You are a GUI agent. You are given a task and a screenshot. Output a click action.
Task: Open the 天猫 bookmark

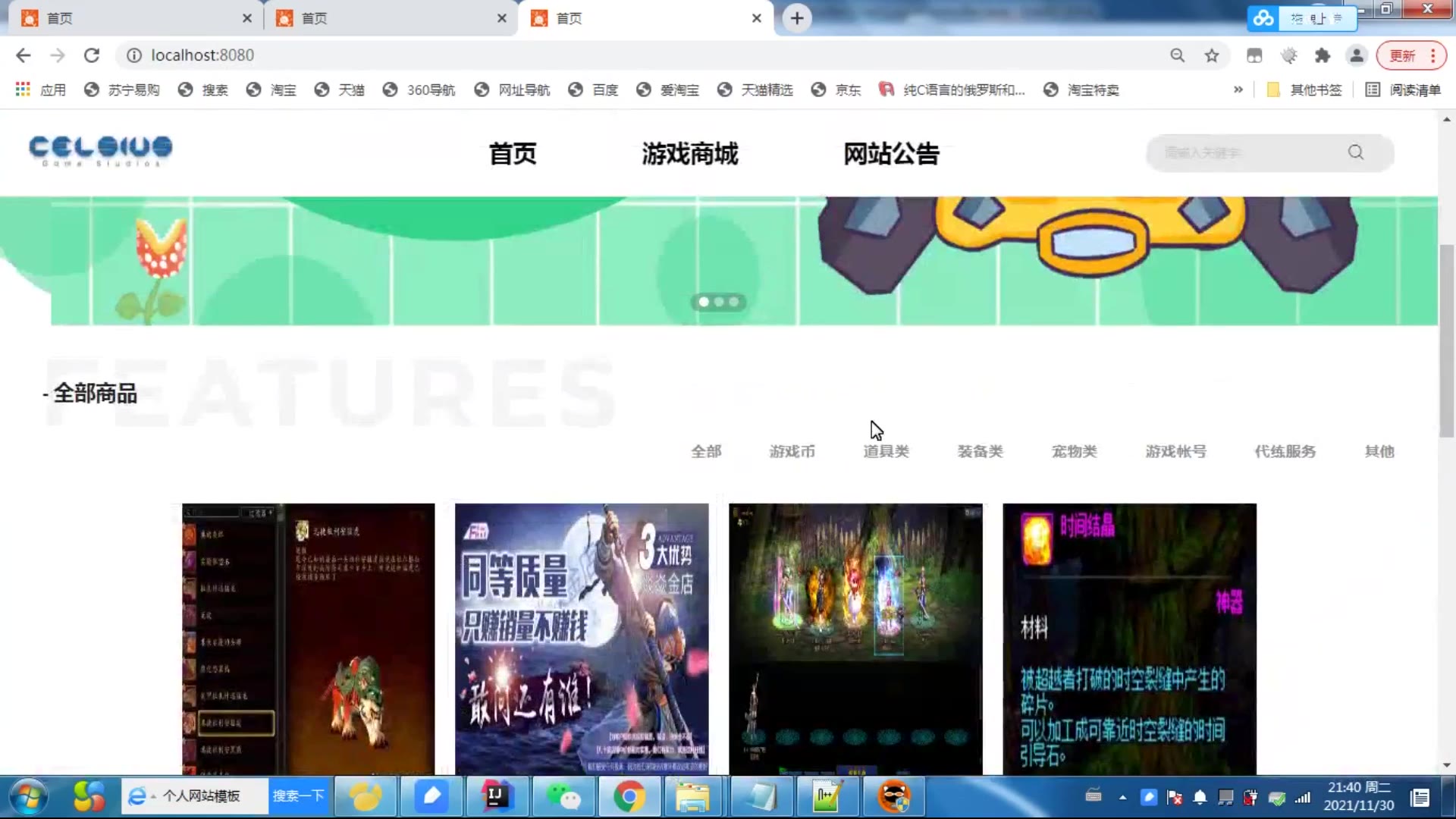[340, 89]
